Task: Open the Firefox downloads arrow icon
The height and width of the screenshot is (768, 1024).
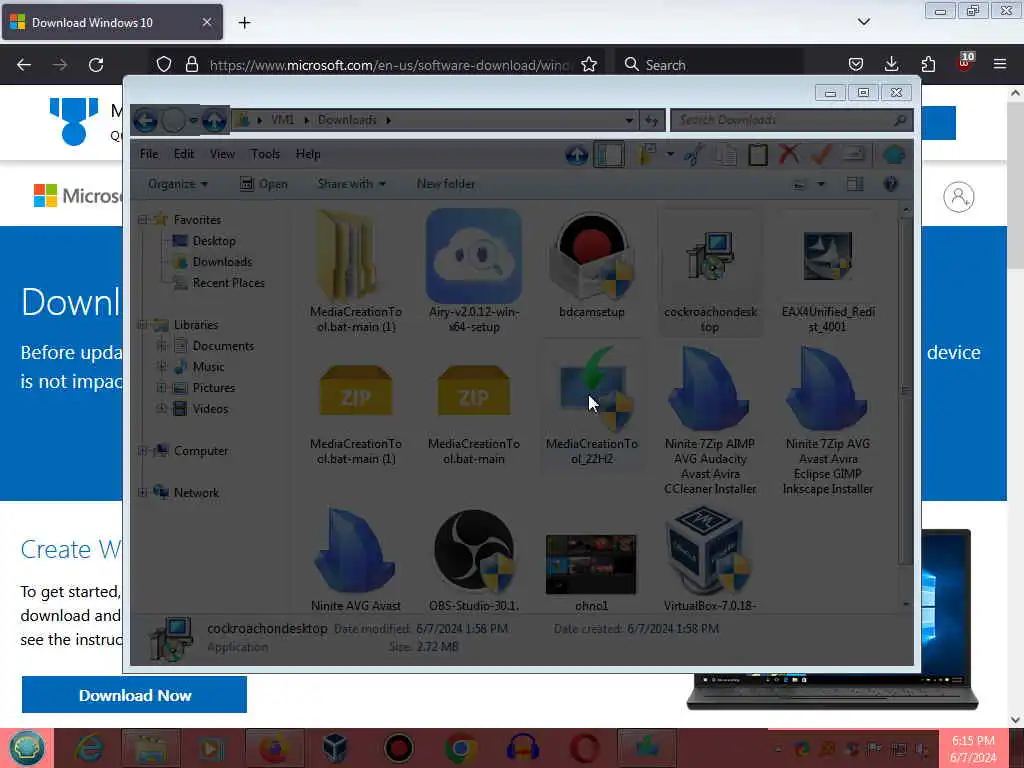Action: pyautogui.click(x=891, y=64)
